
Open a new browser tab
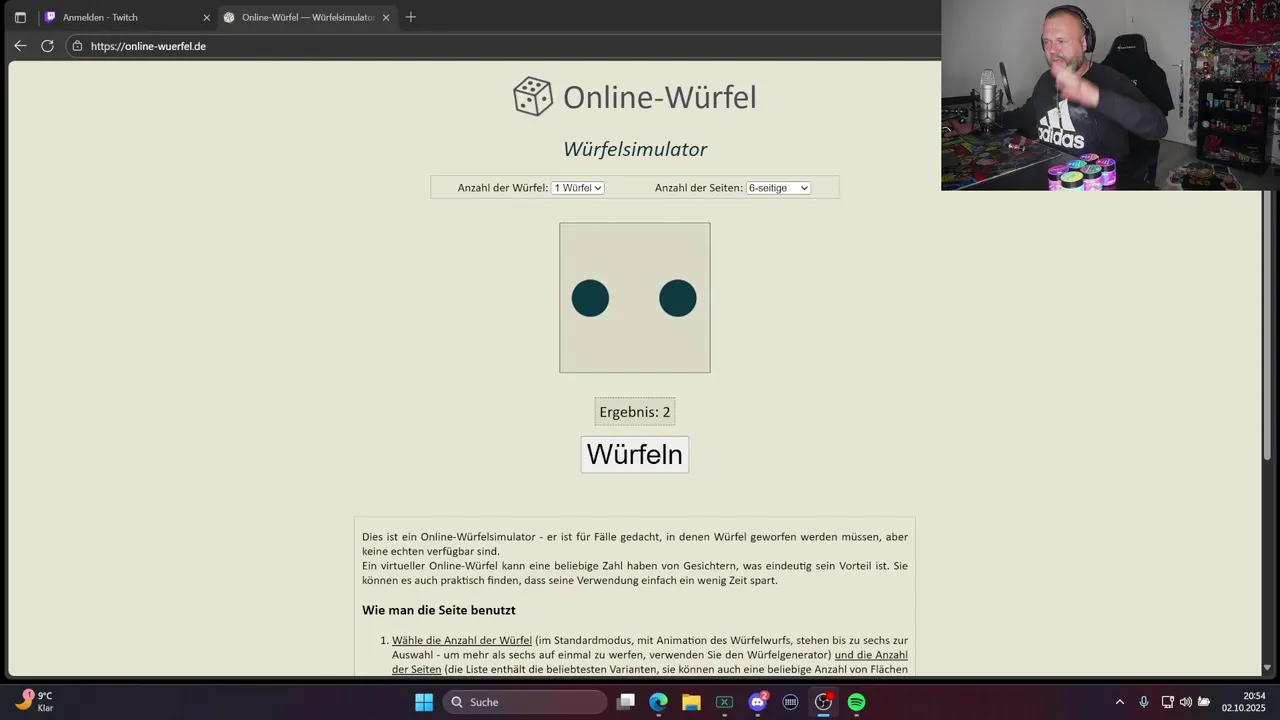[410, 17]
